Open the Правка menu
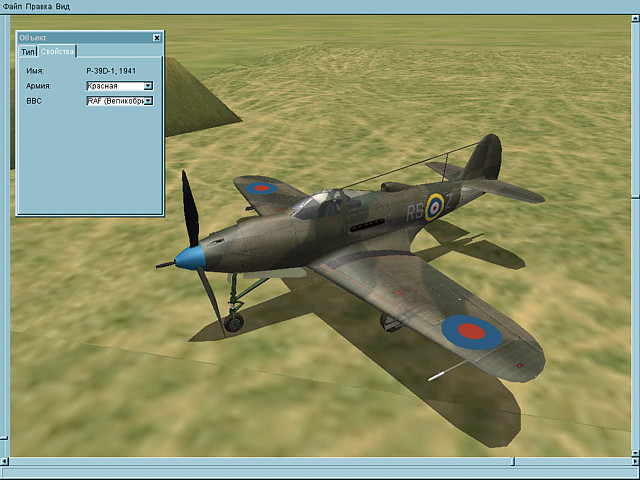 pyautogui.click(x=39, y=7)
